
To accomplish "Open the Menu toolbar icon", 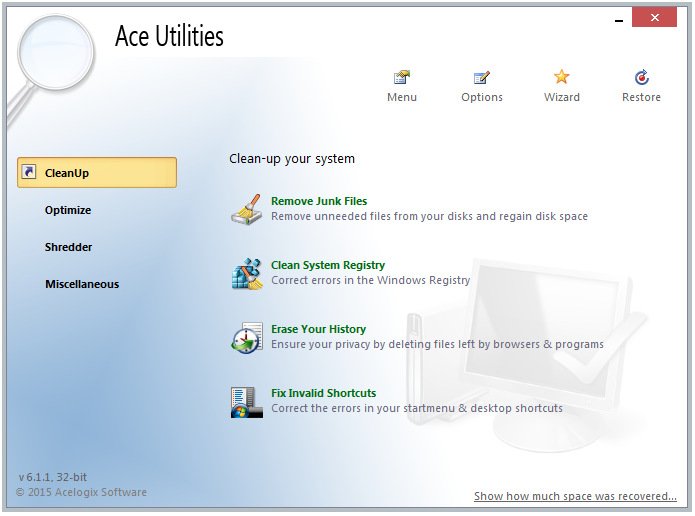I will [402, 78].
